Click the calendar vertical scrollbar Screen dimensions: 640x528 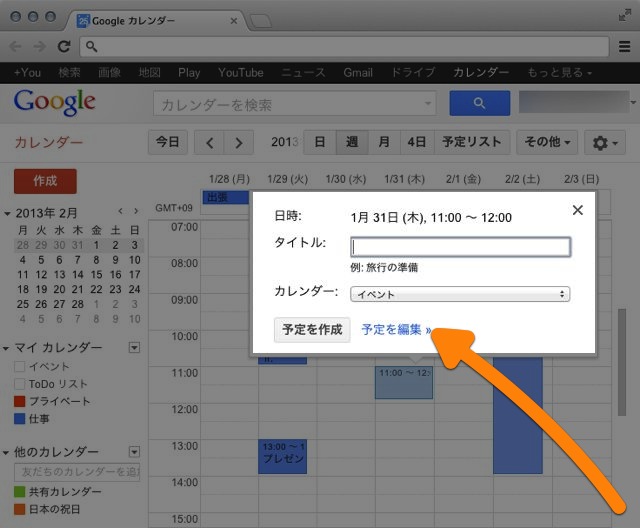(x=622, y=362)
